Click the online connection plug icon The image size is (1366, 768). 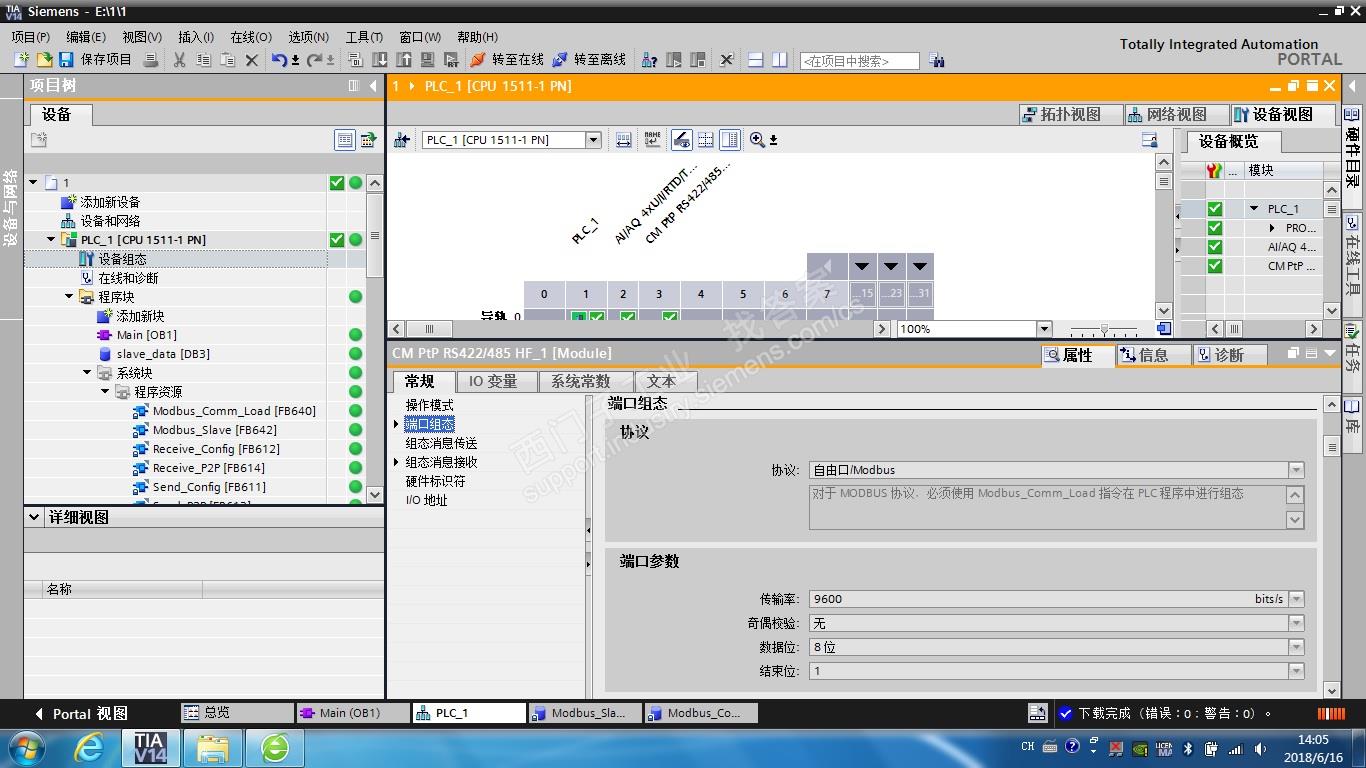pos(478,60)
